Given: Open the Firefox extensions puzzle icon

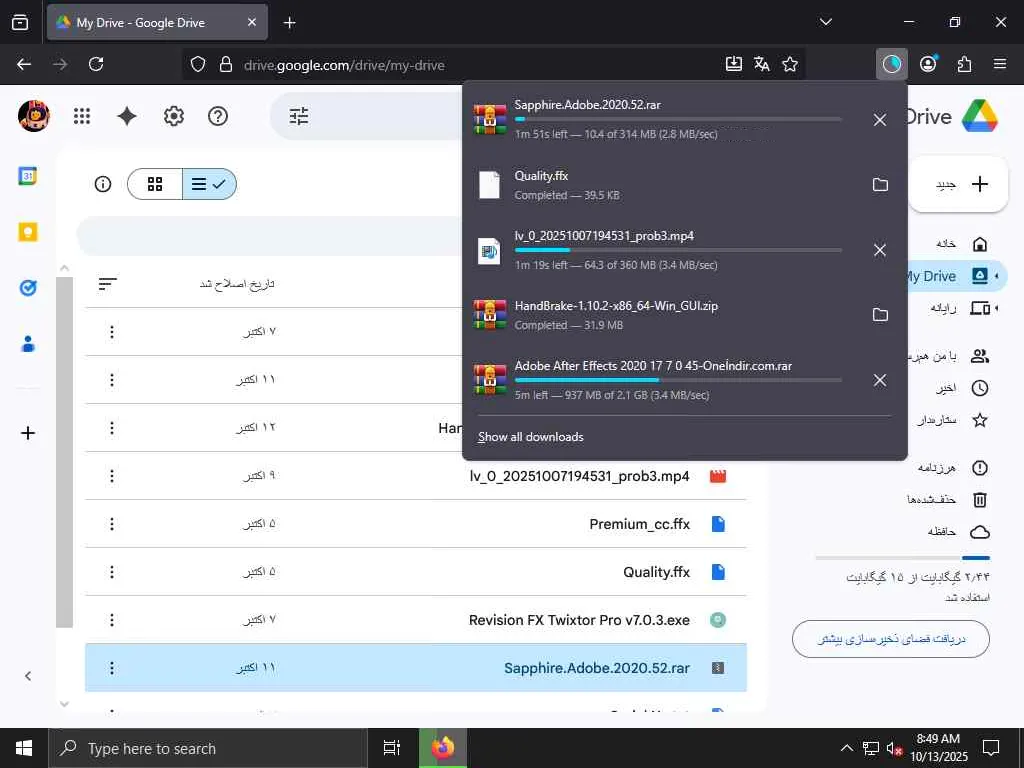Looking at the screenshot, I should point(964,64).
